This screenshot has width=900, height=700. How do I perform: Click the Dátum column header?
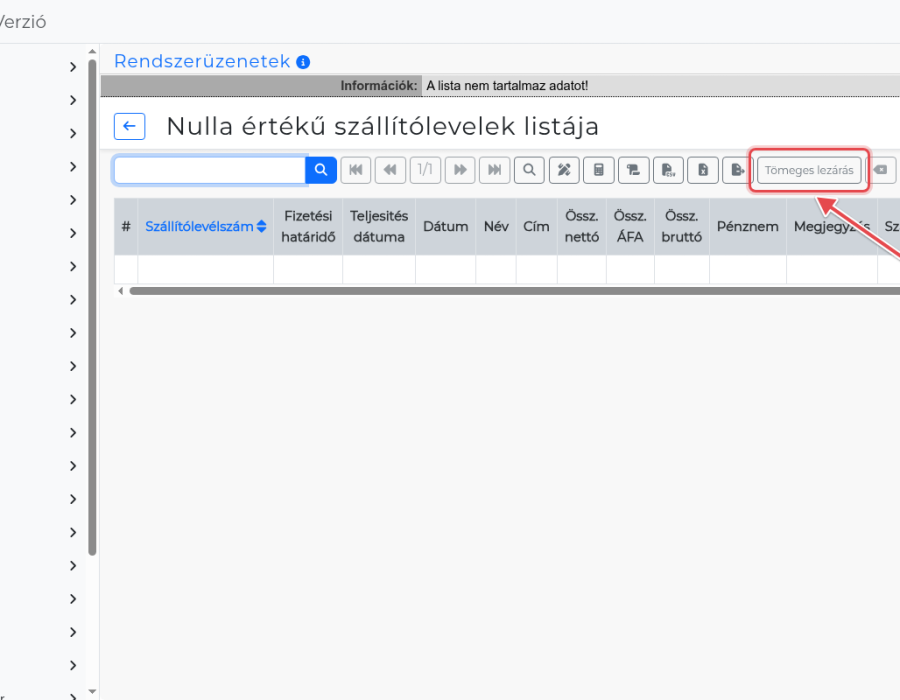pyautogui.click(x=445, y=227)
